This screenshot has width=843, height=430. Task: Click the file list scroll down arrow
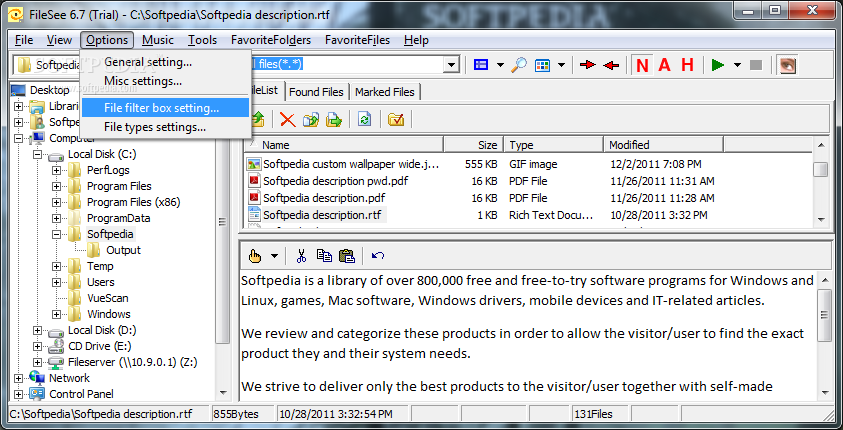tap(820, 219)
